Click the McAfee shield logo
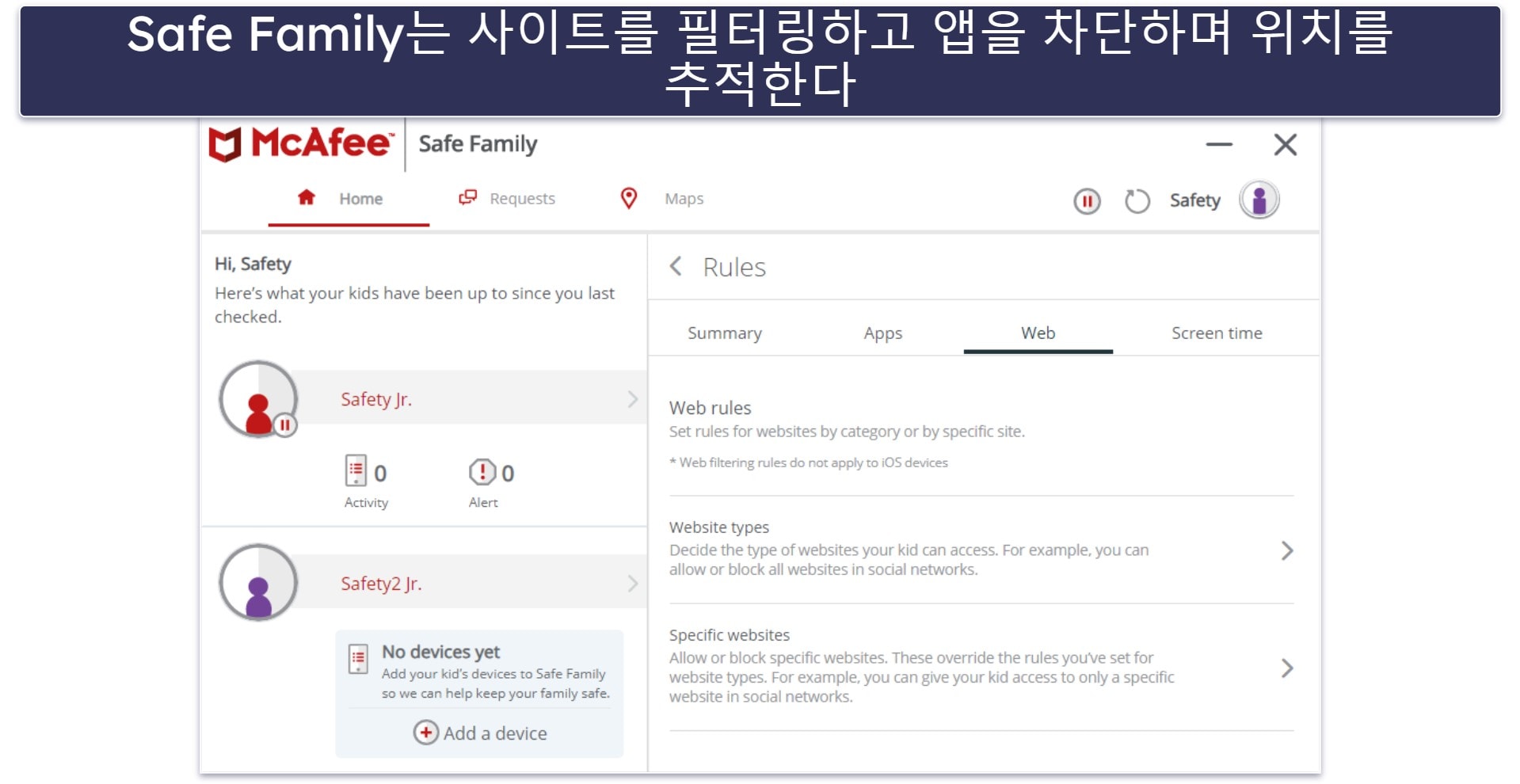Image resolution: width=1520 pixels, height=784 pixels. pos(225,144)
